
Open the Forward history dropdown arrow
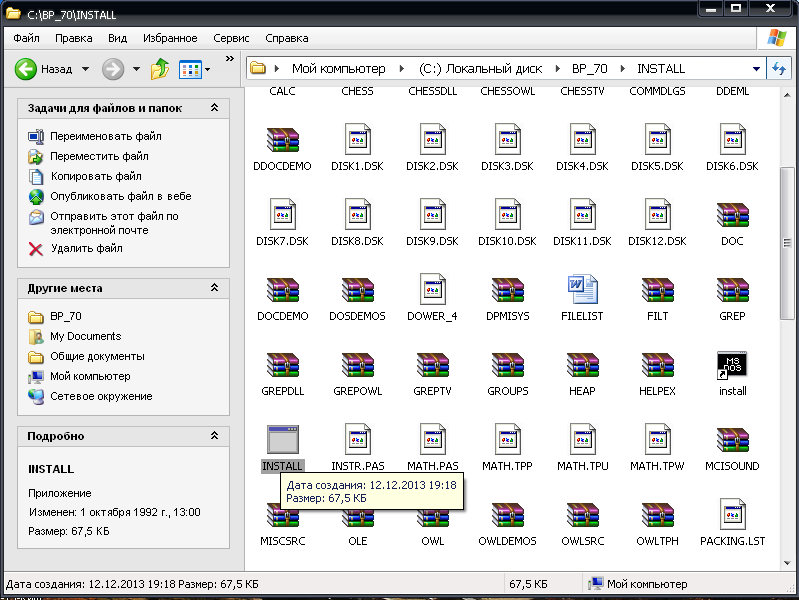coord(136,69)
